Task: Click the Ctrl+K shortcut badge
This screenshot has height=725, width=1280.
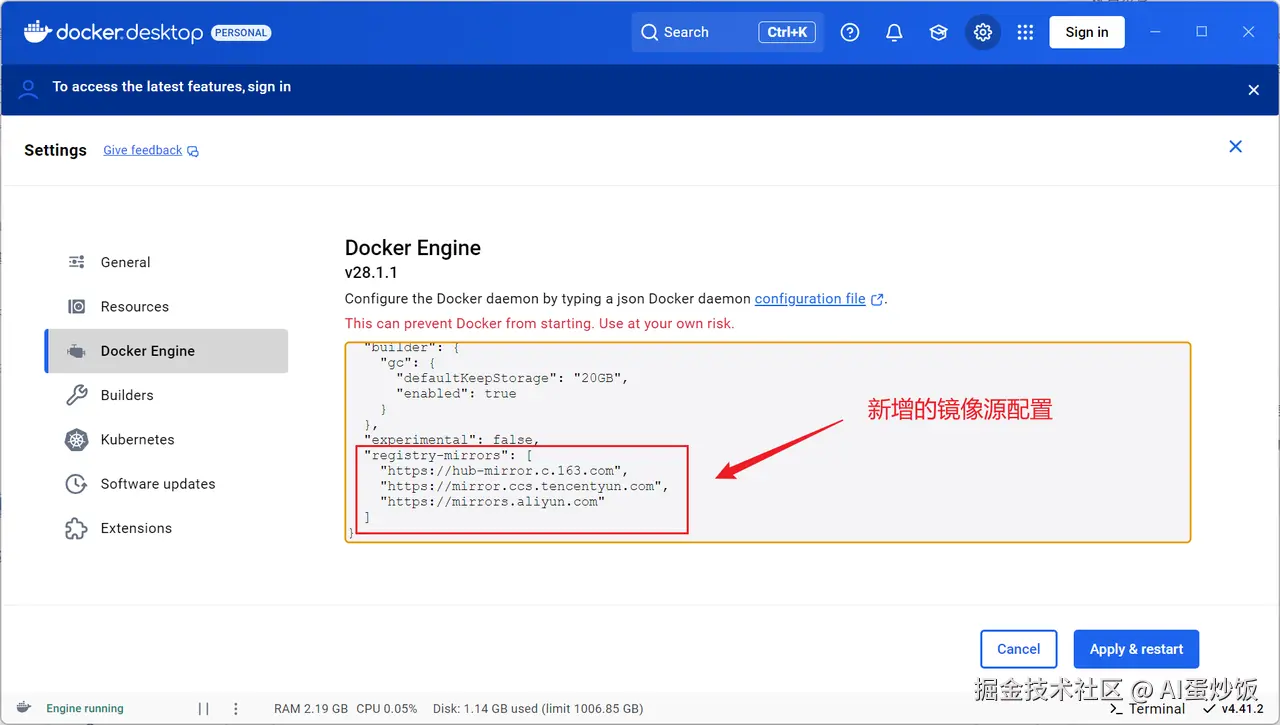Action: coord(787,32)
